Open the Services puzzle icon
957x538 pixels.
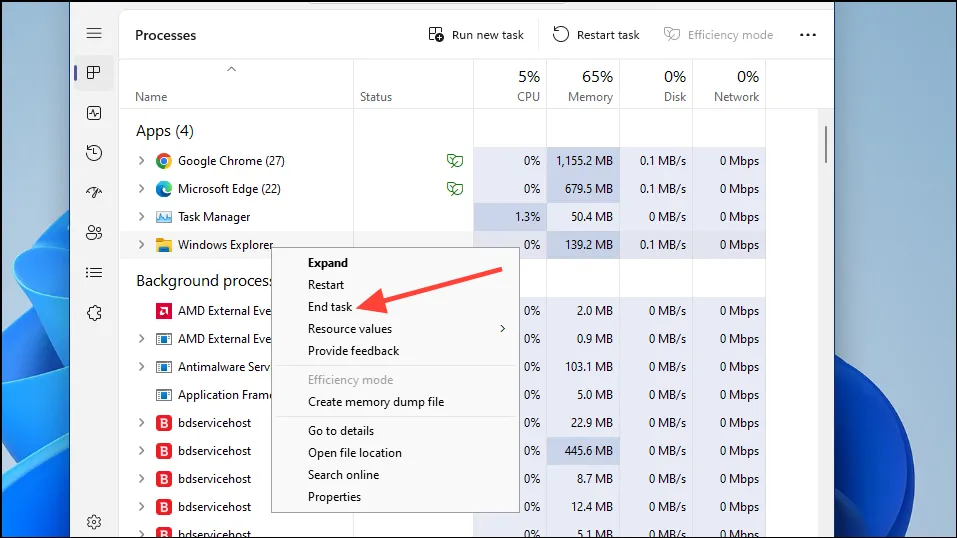pyautogui.click(x=94, y=313)
